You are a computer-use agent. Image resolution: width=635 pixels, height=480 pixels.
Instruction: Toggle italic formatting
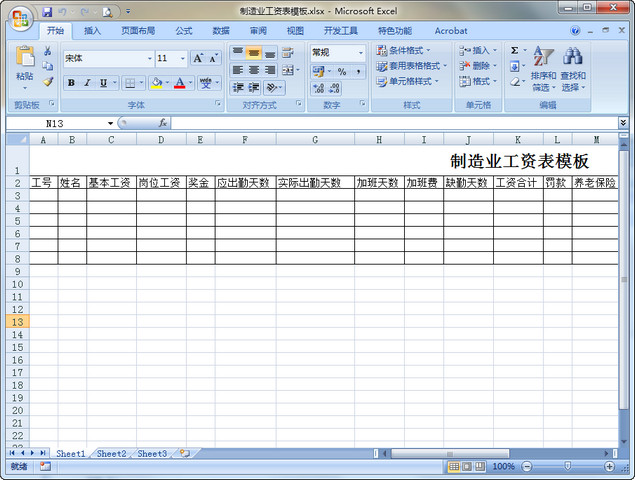tap(87, 83)
